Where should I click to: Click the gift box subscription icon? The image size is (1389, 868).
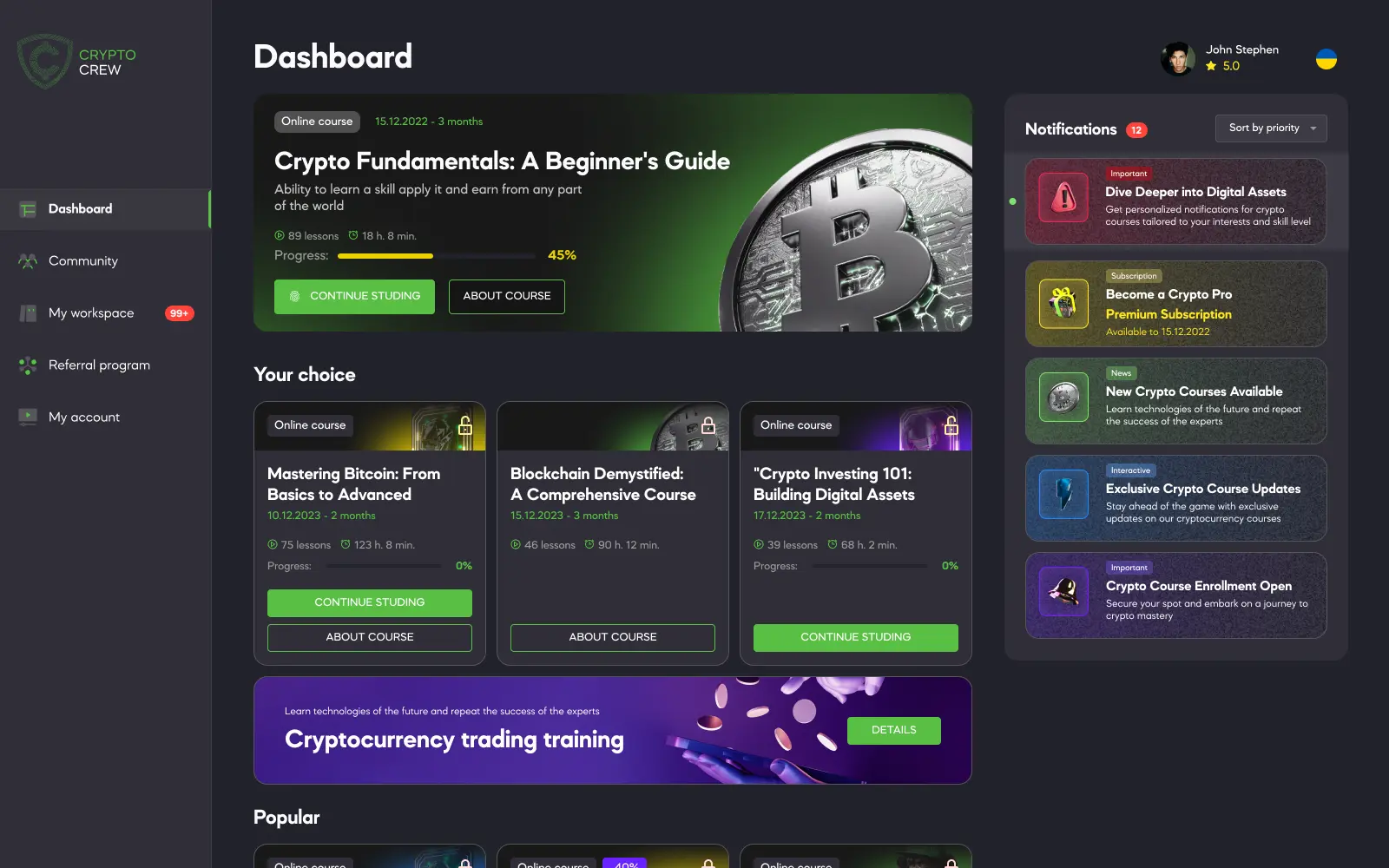(1063, 304)
